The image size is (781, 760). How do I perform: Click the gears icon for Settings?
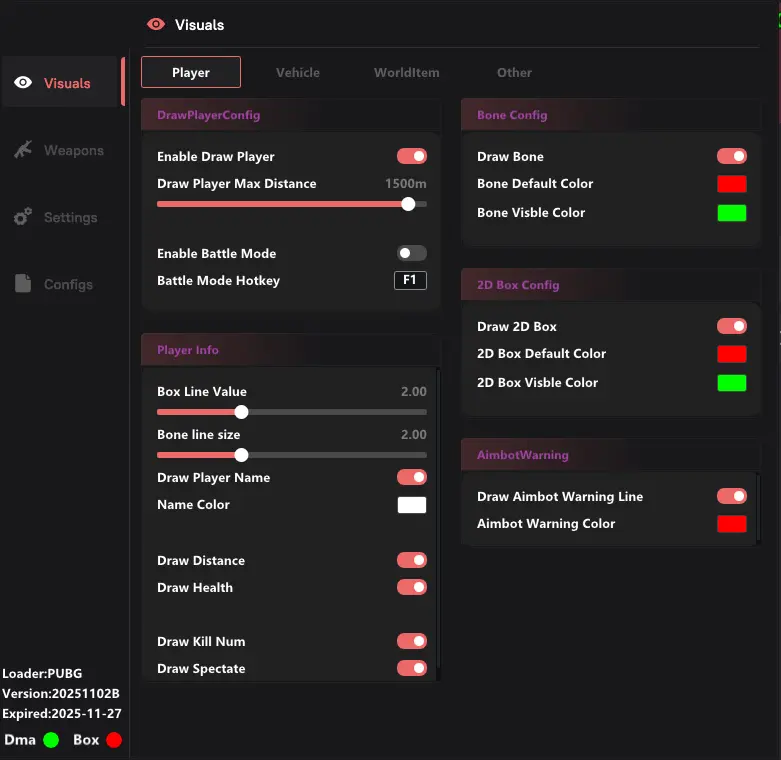pyautogui.click(x=23, y=217)
